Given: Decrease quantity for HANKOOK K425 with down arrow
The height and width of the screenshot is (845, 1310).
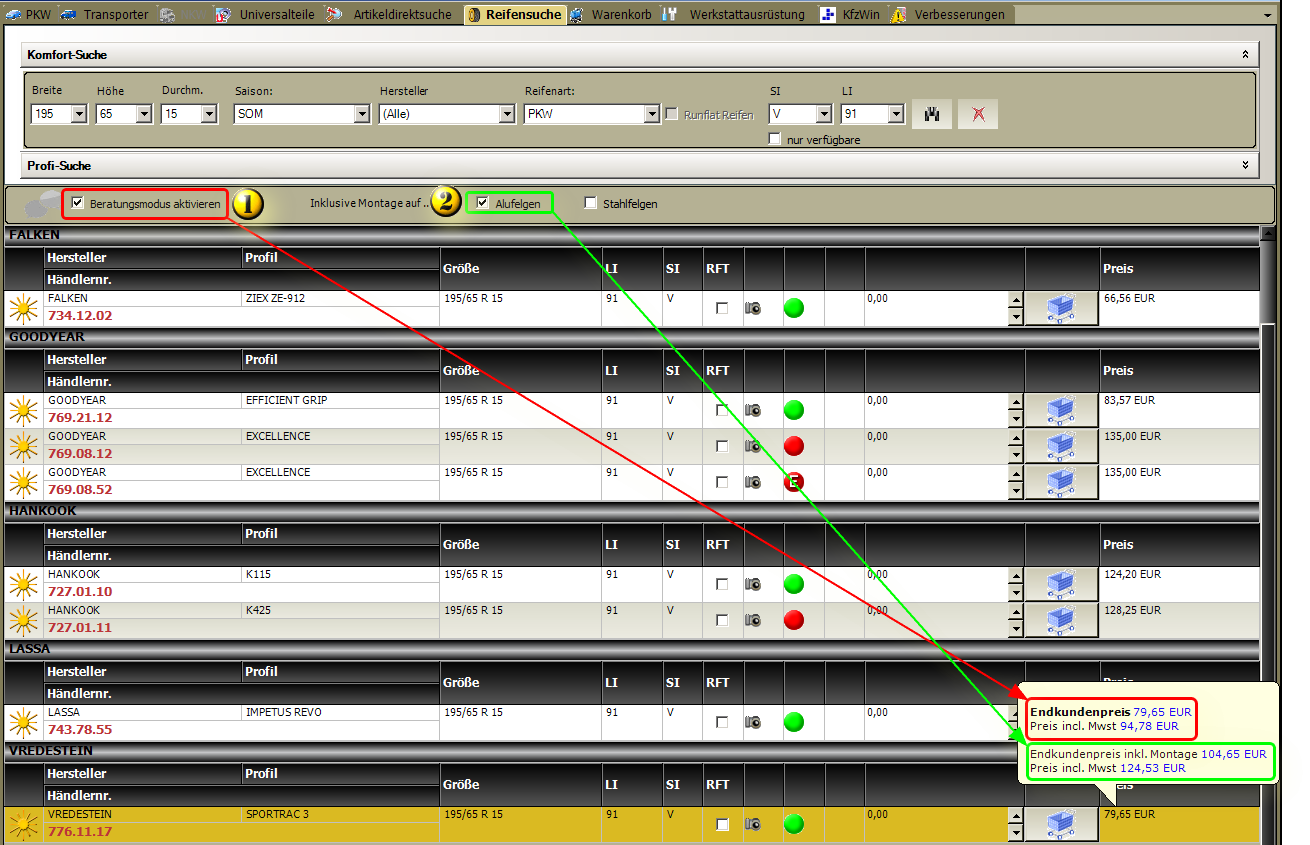Looking at the screenshot, I should tap(1016, 630).
